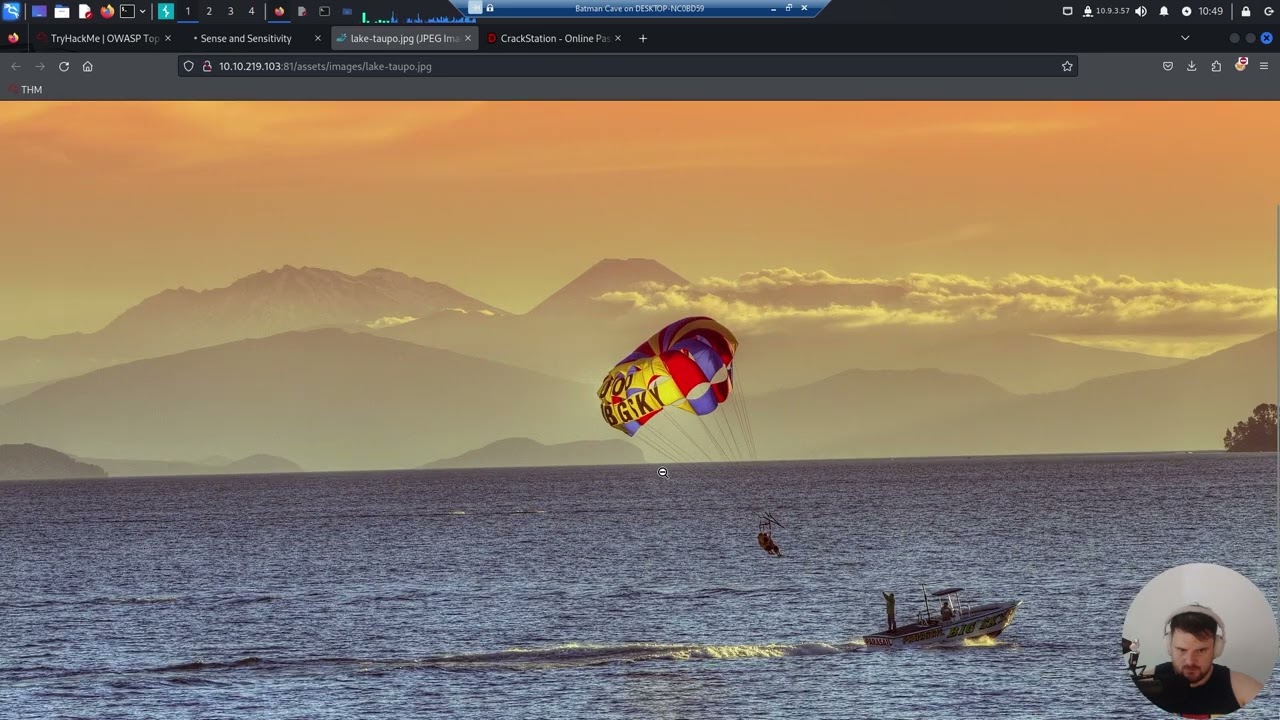
Task: Click the blocked extension toolbar icon
Action: (1241, 65)
